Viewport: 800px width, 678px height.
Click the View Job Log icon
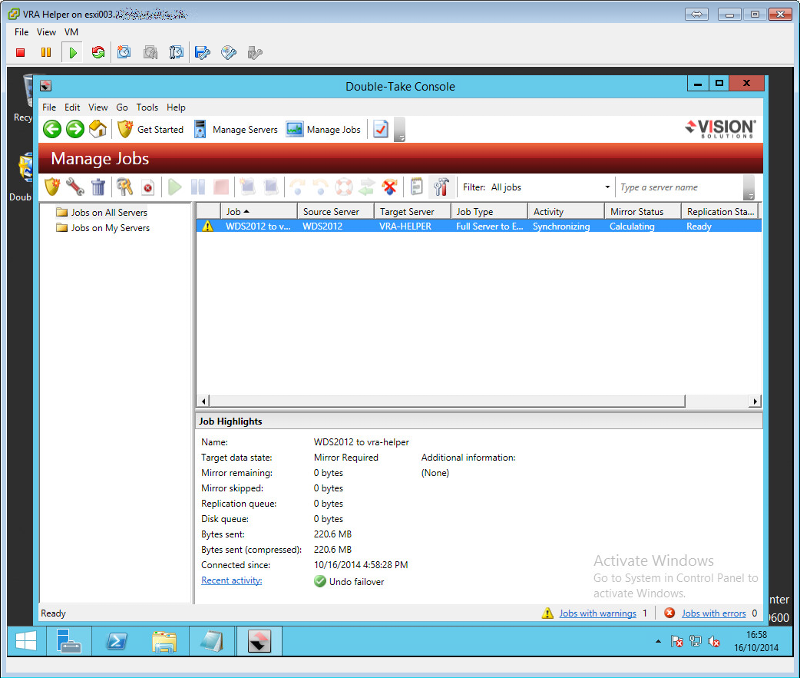click(x=147, y=187)
